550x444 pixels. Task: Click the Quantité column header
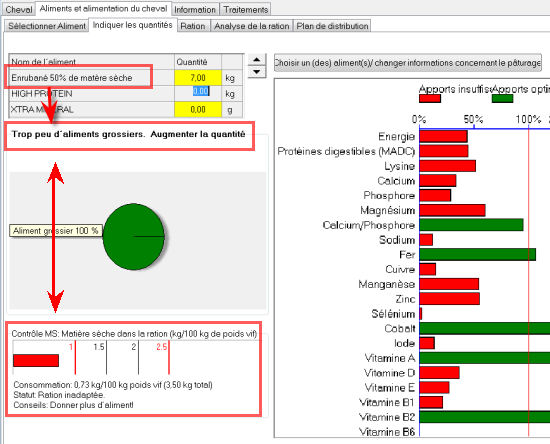pyautogui.click(x=198, y=62)
